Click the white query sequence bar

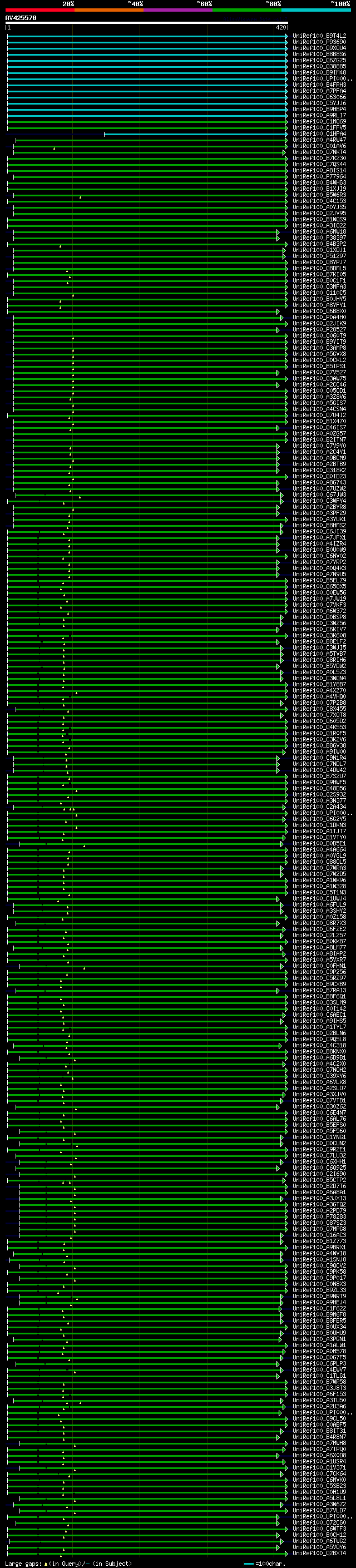[x=147, y=22]
